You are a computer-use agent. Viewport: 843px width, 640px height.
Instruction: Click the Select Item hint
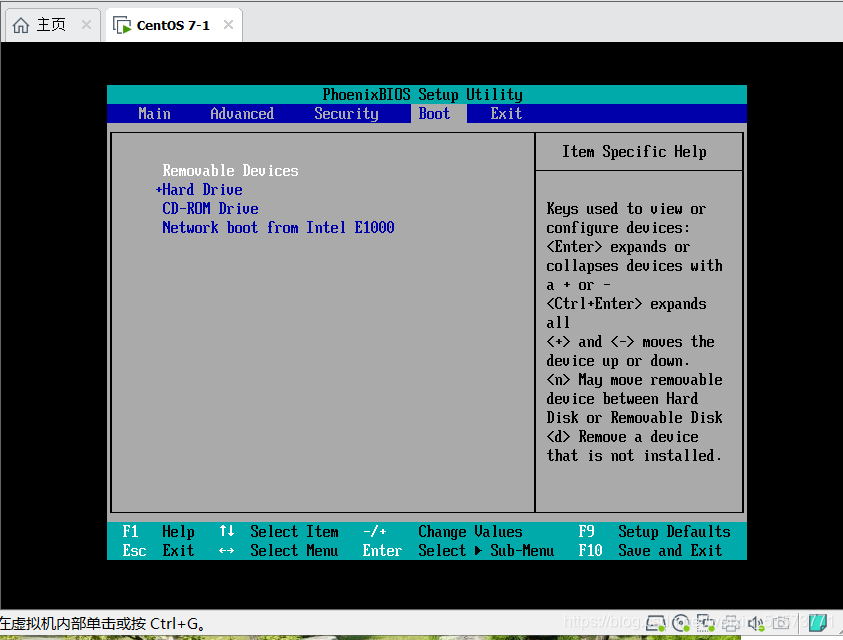279,531
